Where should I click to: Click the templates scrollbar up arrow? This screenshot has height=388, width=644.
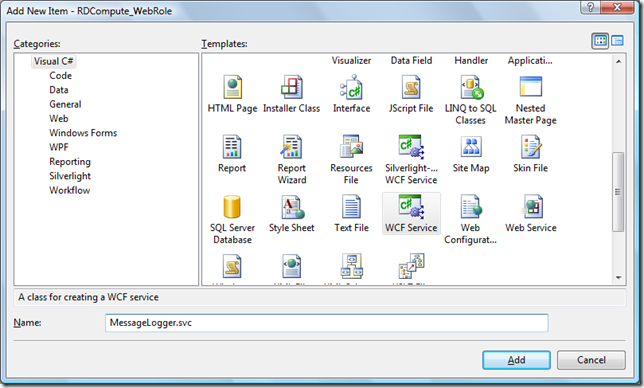point(618,61)
